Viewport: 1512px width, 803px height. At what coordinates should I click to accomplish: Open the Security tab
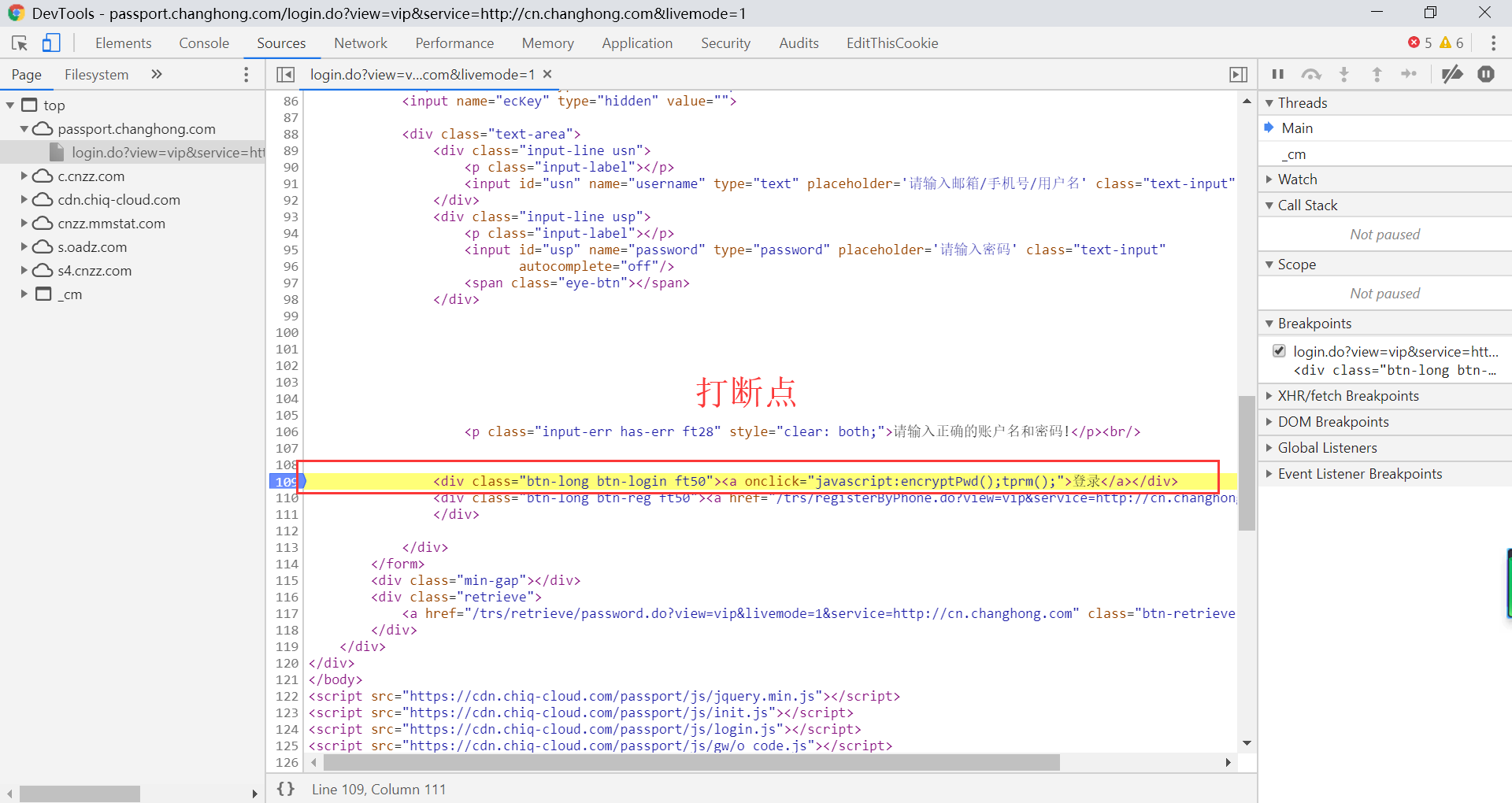pos(725,43)
